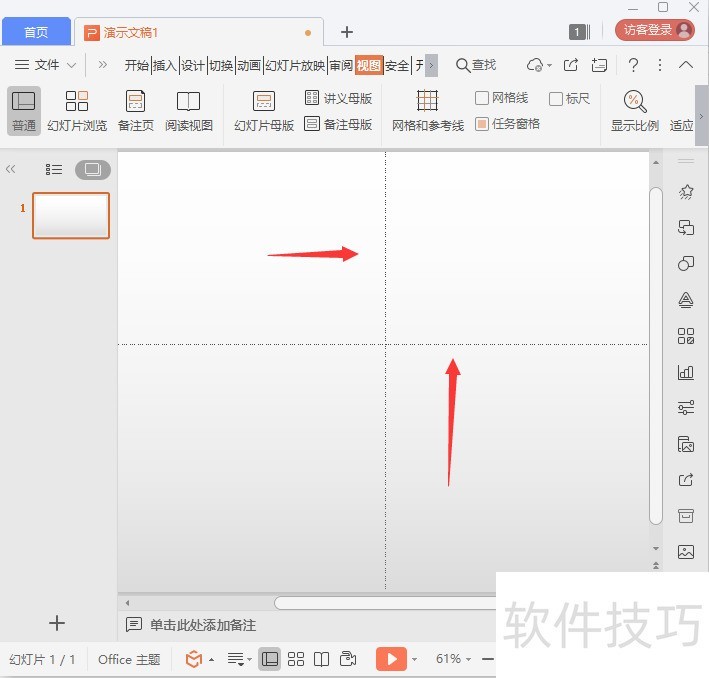
Task: Open the picture icon at sidebar bottom
Action: pos(685,552)
